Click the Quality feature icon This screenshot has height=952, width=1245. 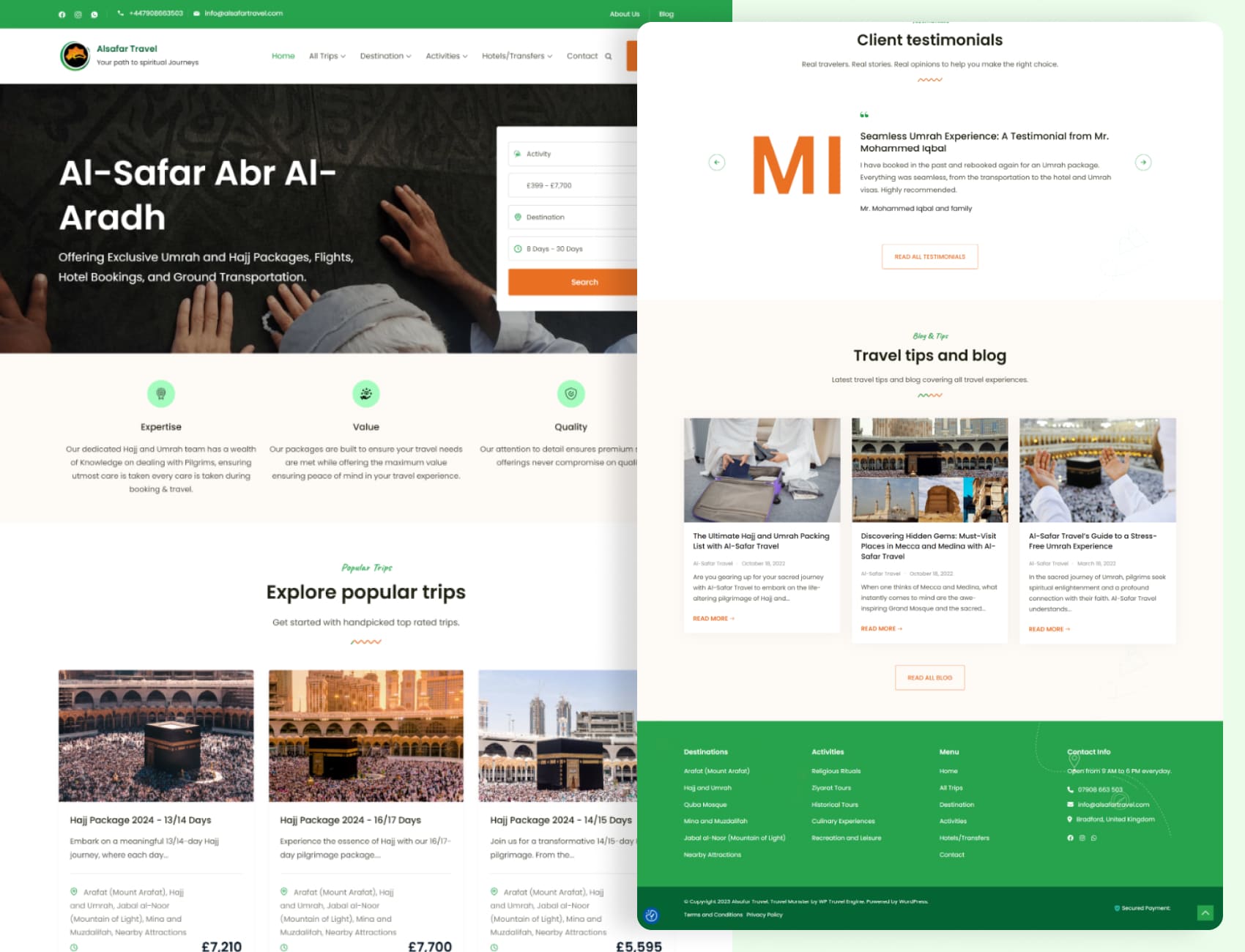pos(571,394)
